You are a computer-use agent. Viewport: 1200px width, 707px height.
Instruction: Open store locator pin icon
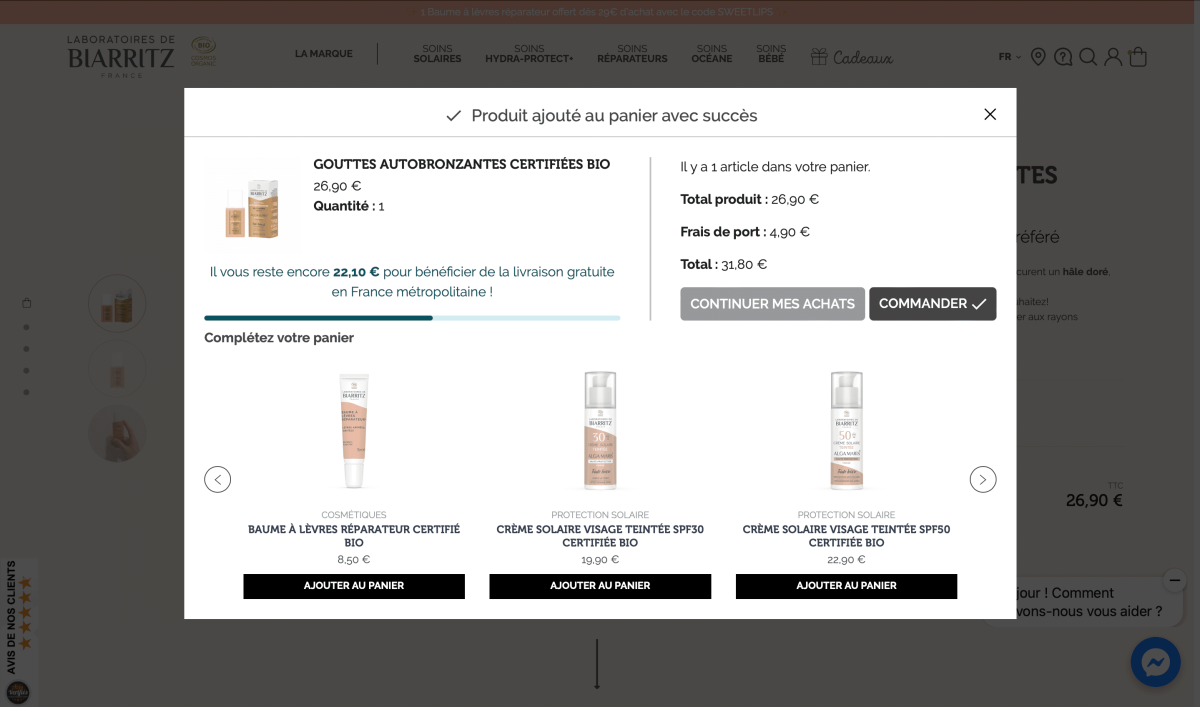(1038, 57)
